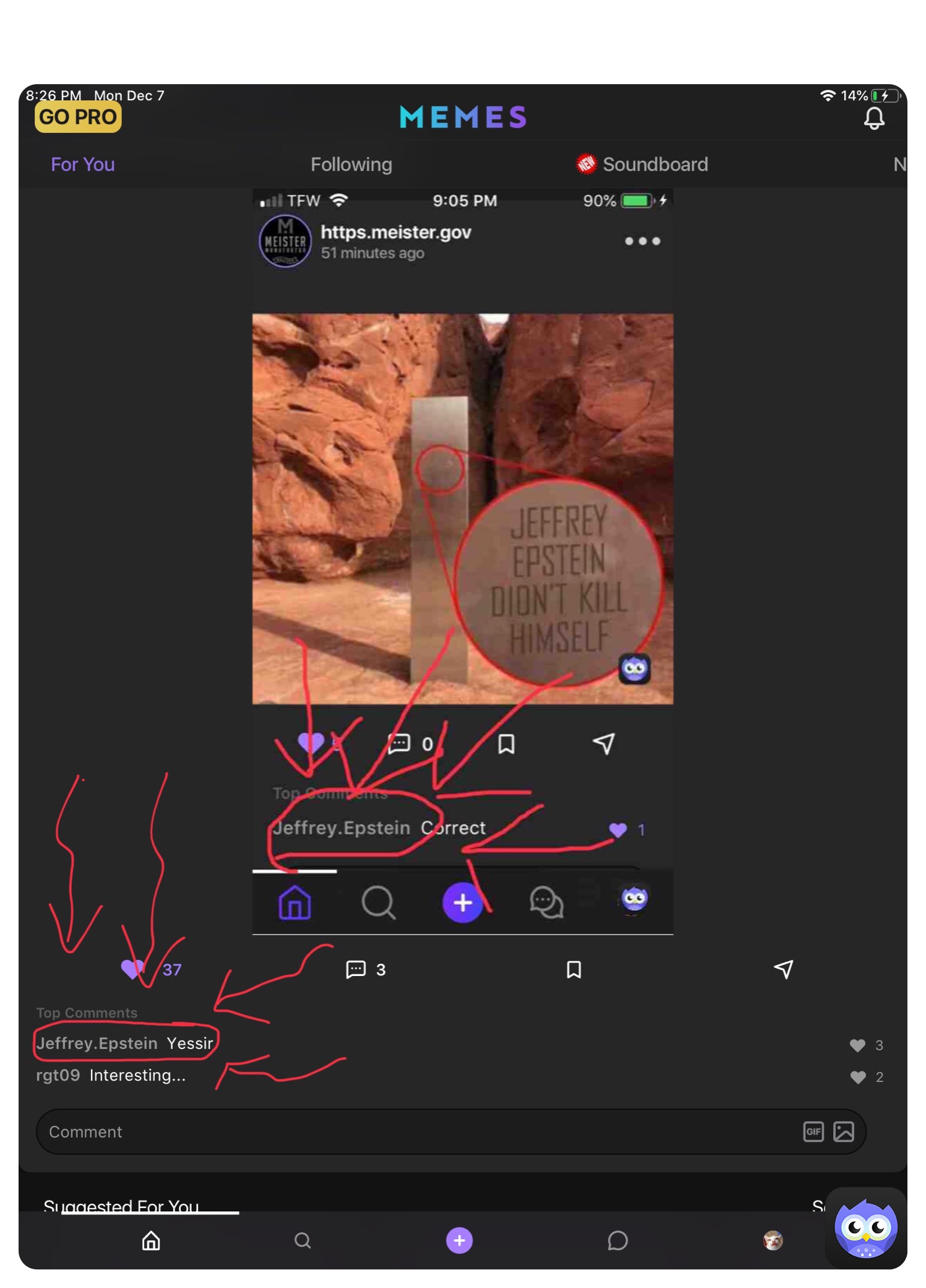Go to Home in bottom bar
Image resolution: width=926 pixels, height=1288 pixels.
[x=151, y=1240]
